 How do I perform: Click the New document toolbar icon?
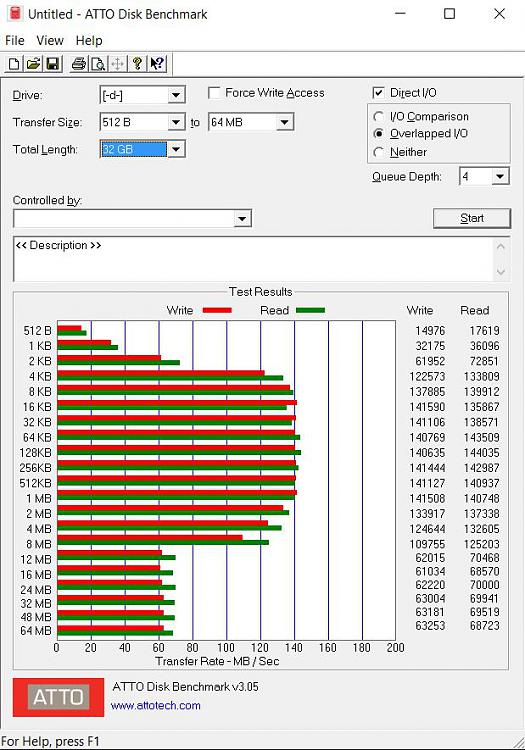[x=14, y=64]
